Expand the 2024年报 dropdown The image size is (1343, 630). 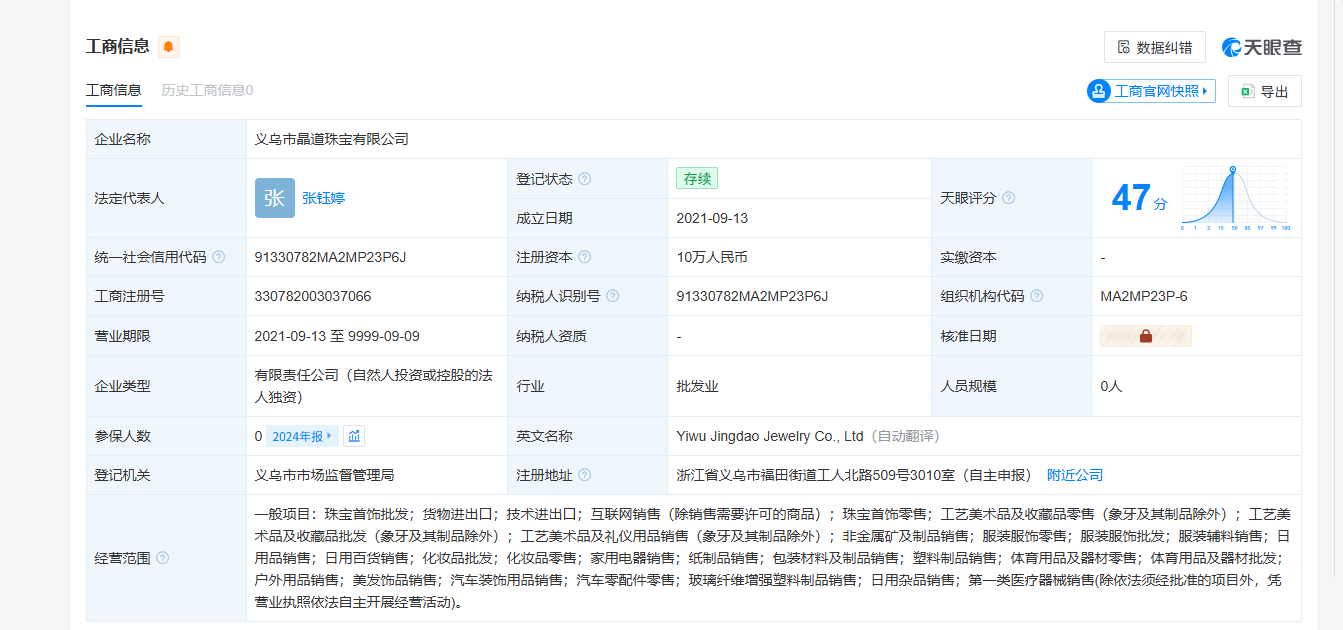click(302, 436)
